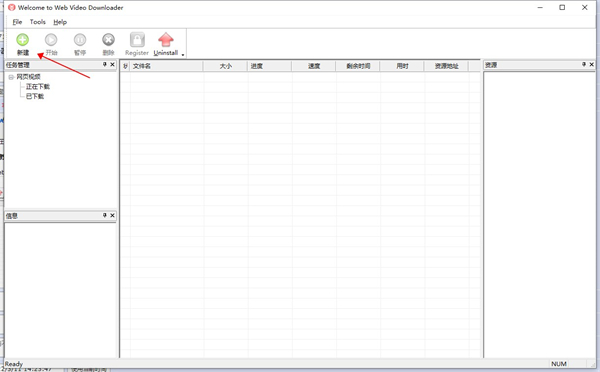Close the Web Video Downloader window
The image size is (600, 372).
584,7
